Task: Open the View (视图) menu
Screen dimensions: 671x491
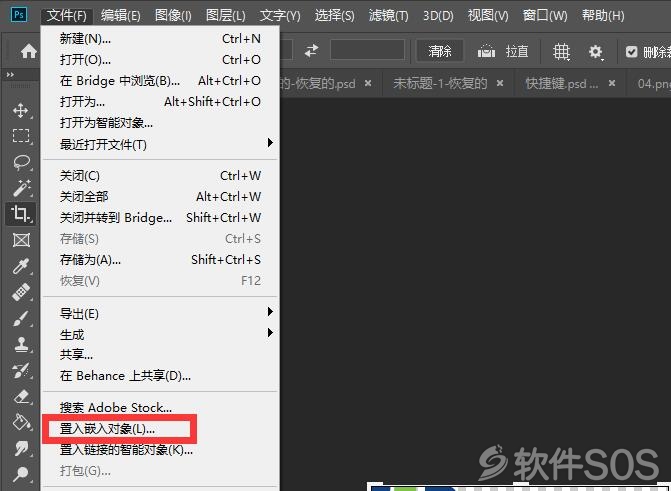Action: [488, 15]
